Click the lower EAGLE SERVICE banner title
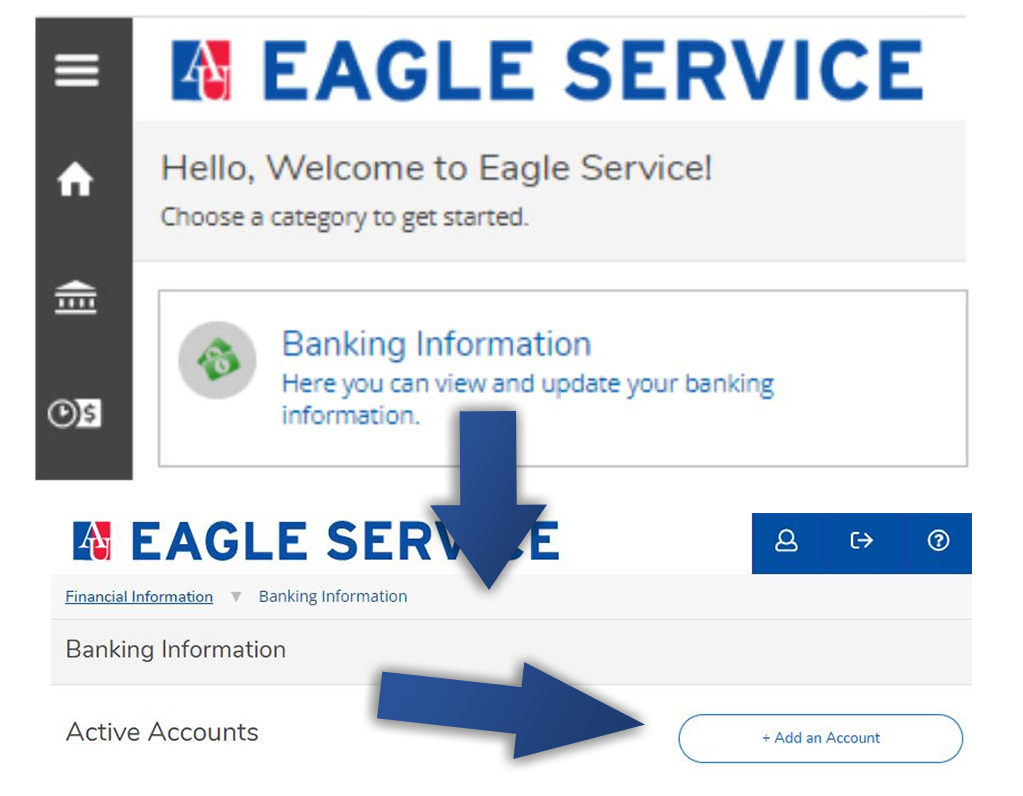This screenshot has width=1023, height=796. [346, 541]
